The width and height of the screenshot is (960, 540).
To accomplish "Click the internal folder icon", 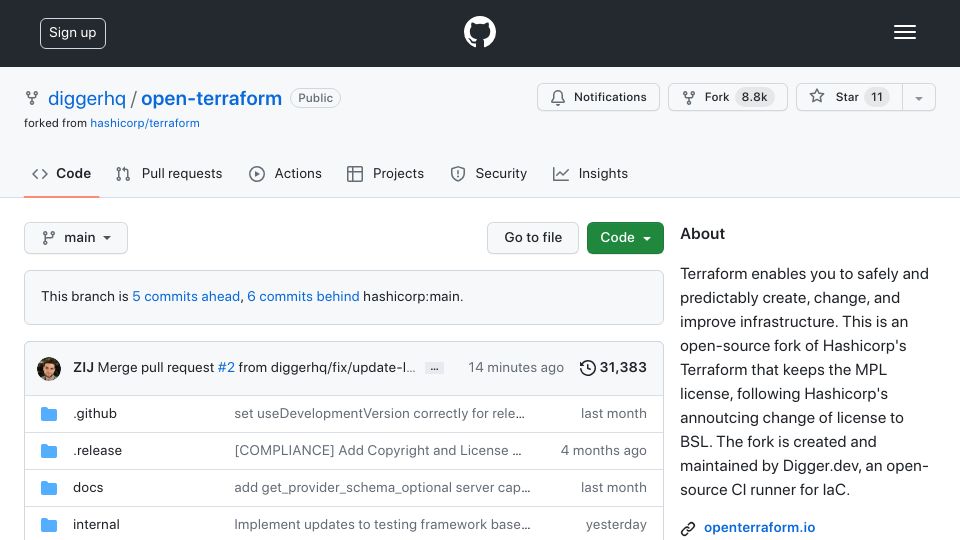I will 49,525.
